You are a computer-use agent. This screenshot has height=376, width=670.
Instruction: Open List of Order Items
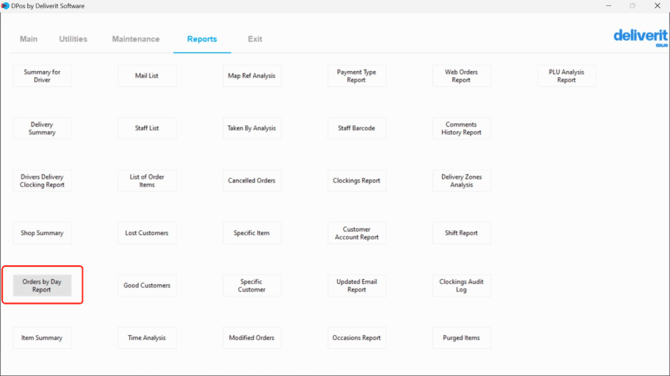pyautogui.click(x=147, y=181)
